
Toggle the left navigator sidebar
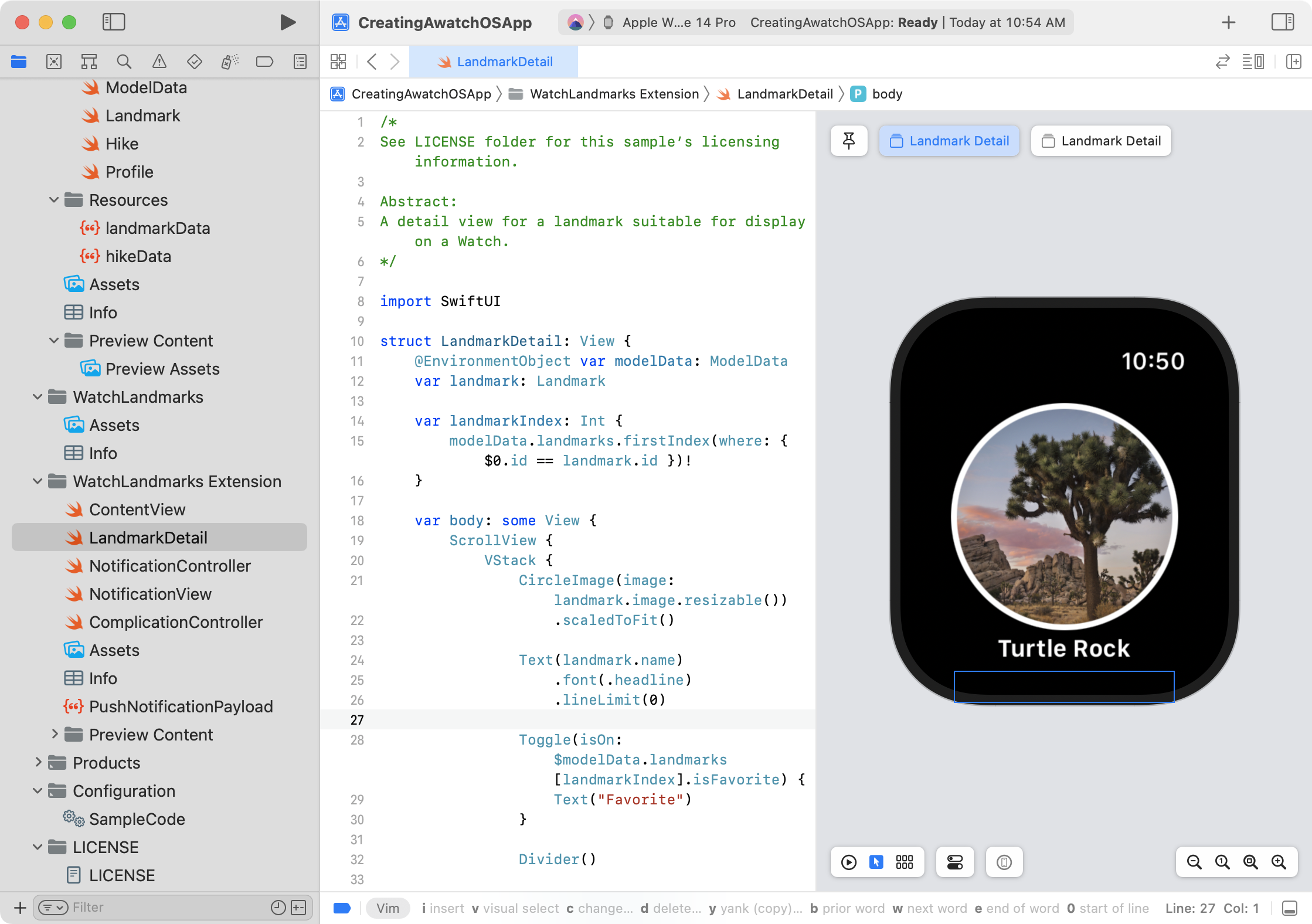114,22
